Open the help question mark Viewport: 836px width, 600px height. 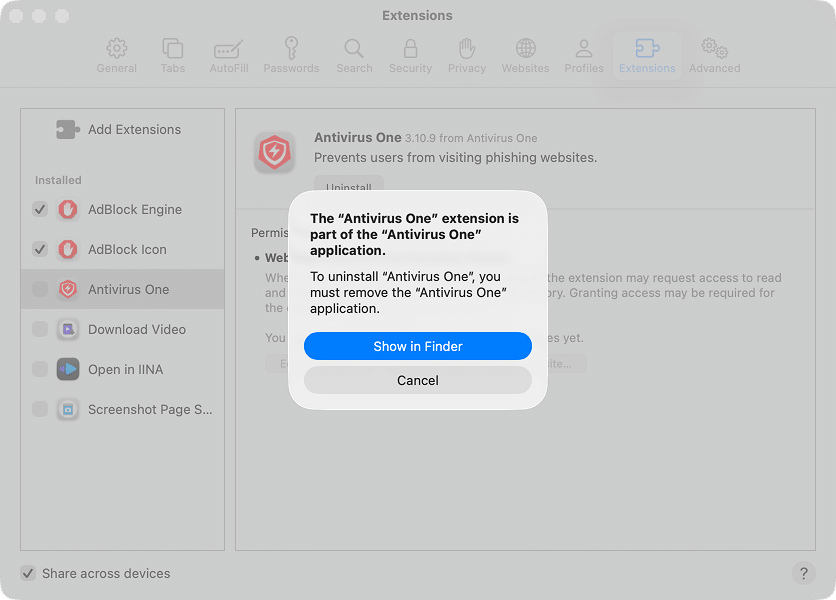click(x=803, y=573)
